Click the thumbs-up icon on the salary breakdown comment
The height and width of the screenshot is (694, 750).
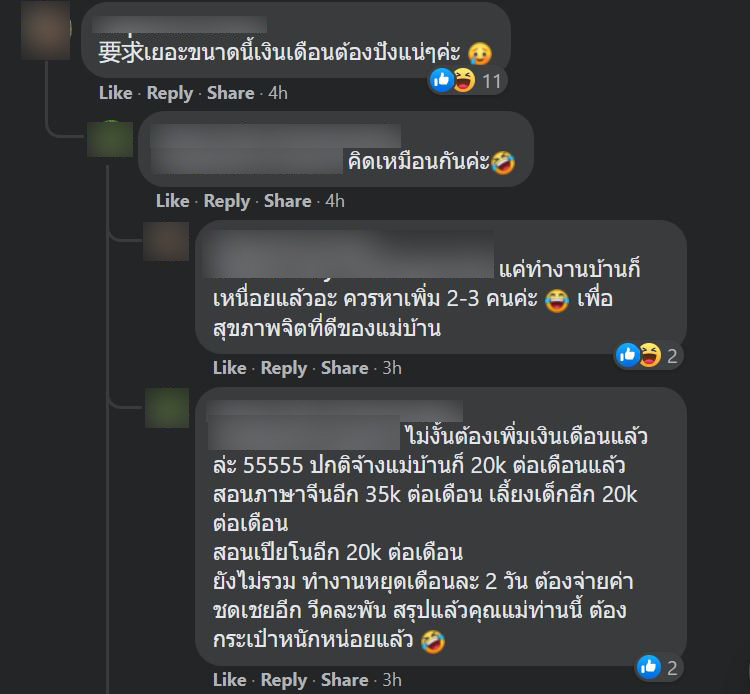pos(649,667)
